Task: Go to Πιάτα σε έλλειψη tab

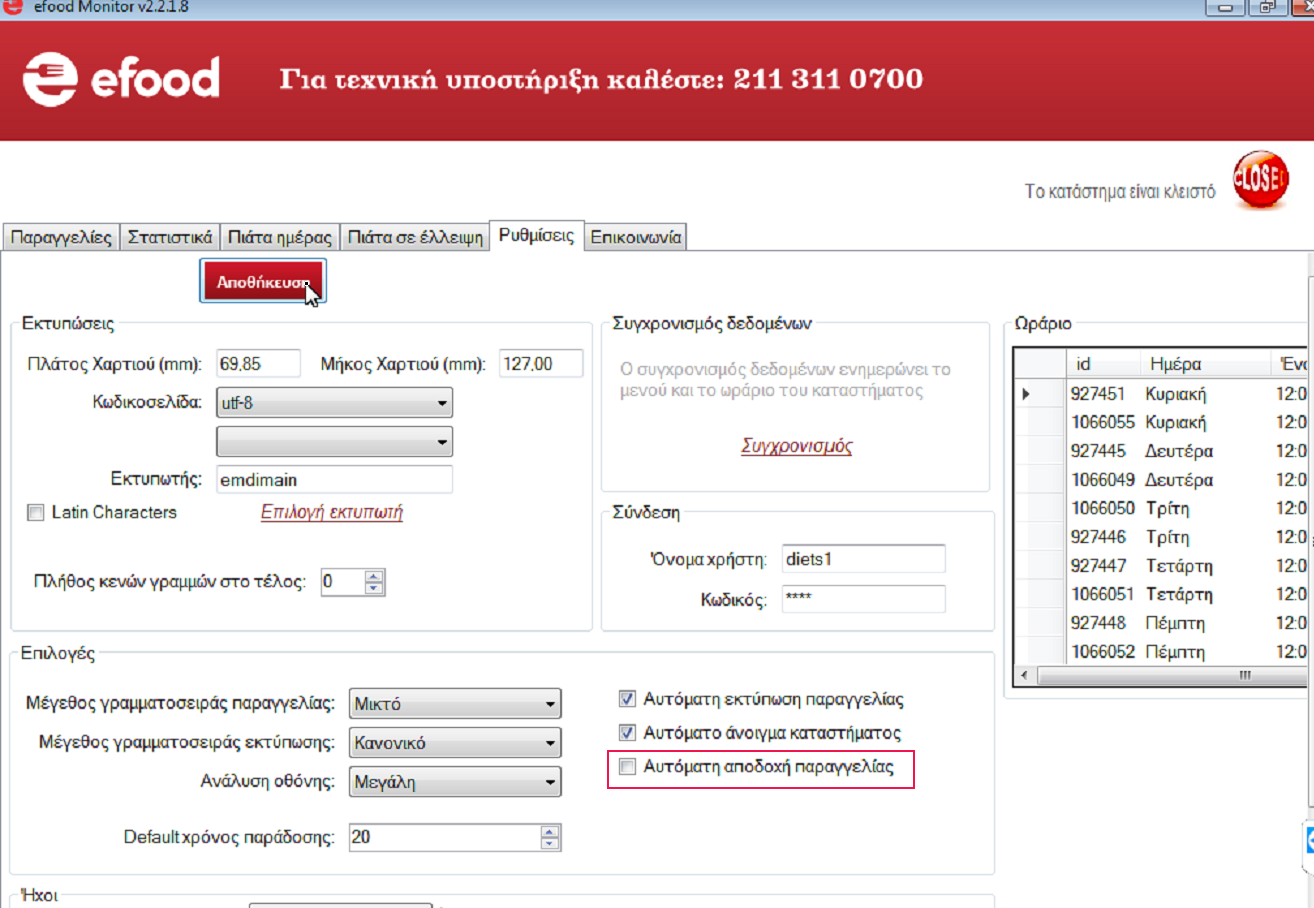Action: [414, 238]
